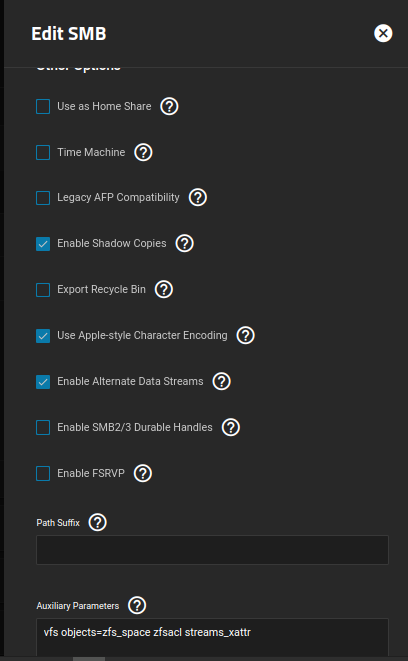Show Time Machine help tooltip
The height and width of the screenshot is (661, 408).
(143, 152)
